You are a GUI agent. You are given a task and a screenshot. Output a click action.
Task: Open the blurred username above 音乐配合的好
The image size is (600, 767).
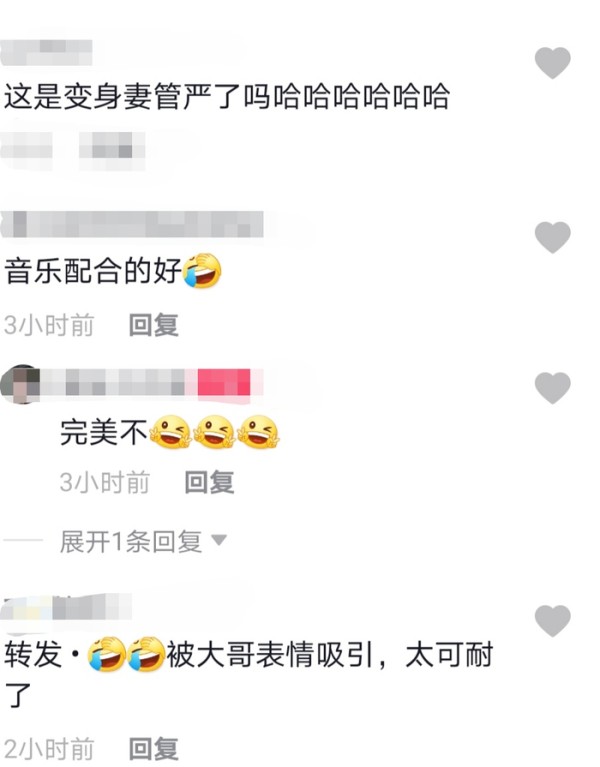(133, 225)
